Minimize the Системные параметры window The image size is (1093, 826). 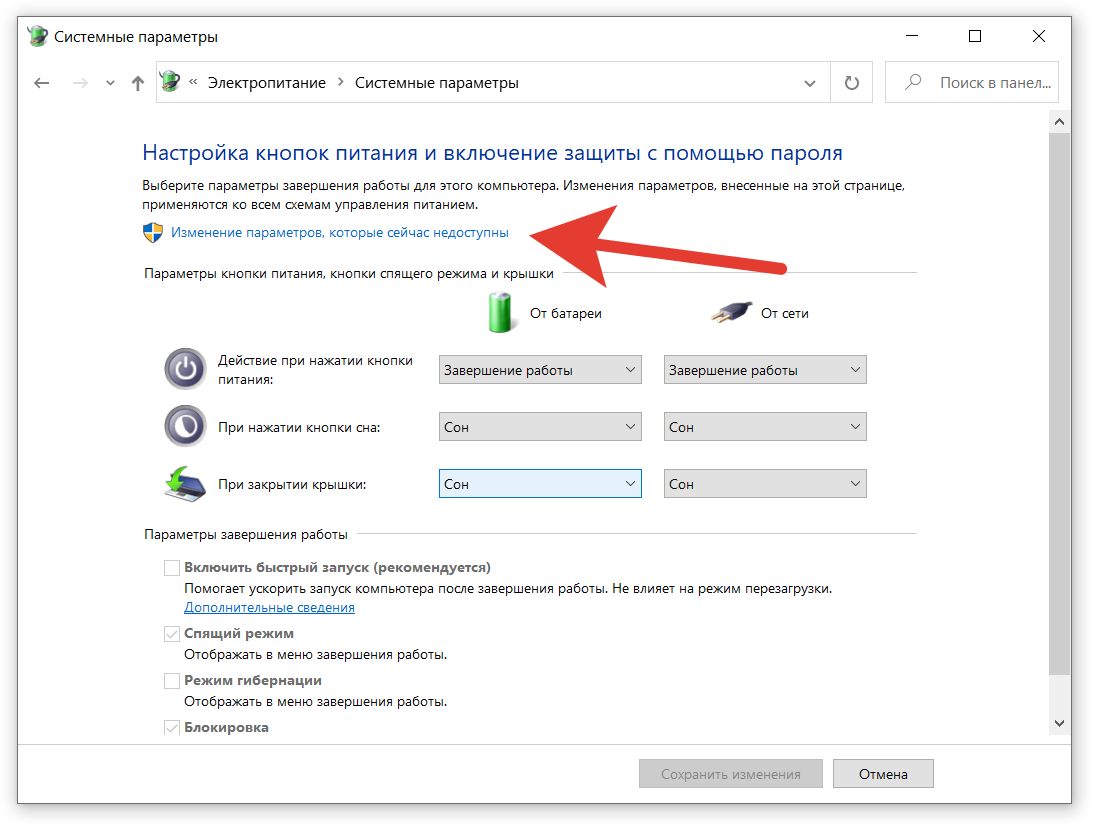coord(912,36)
